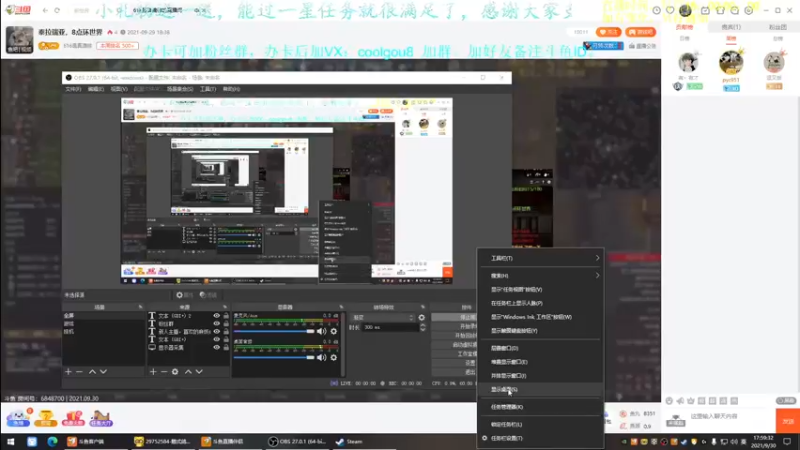Image resolution: width=800 pixels, height=450 pixels.
Task: Pop out the Scenes dock panel
Action: tap(140, 307)
